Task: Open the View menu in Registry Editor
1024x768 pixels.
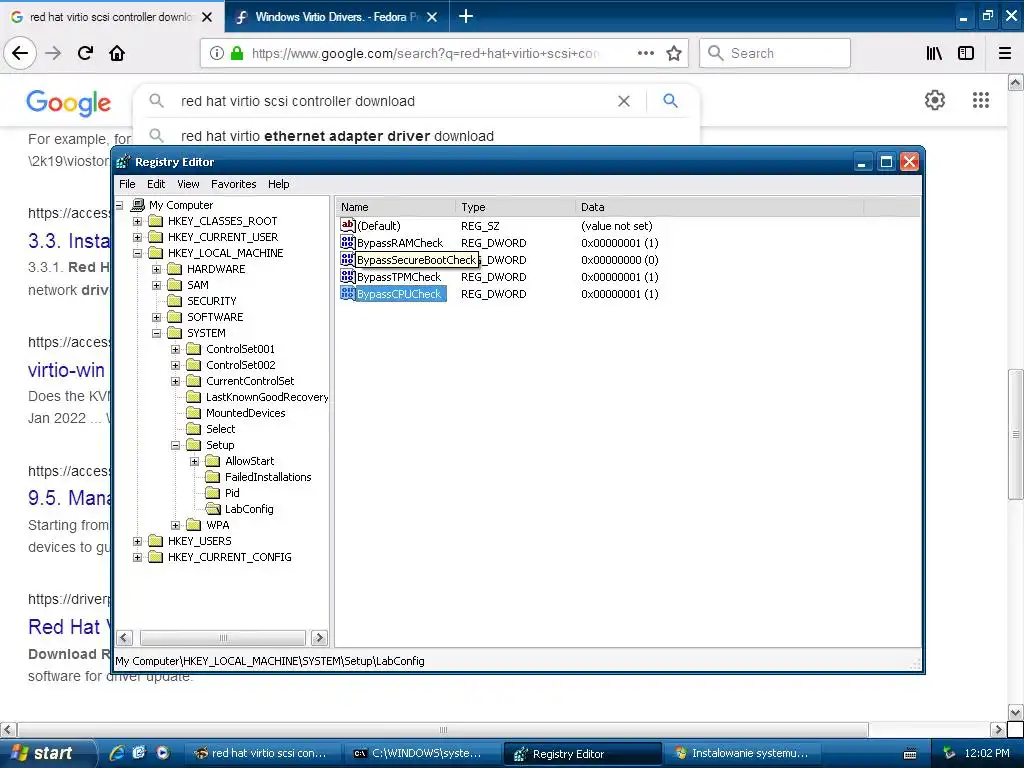Action: pyautogui.click(x=188, y=184)
